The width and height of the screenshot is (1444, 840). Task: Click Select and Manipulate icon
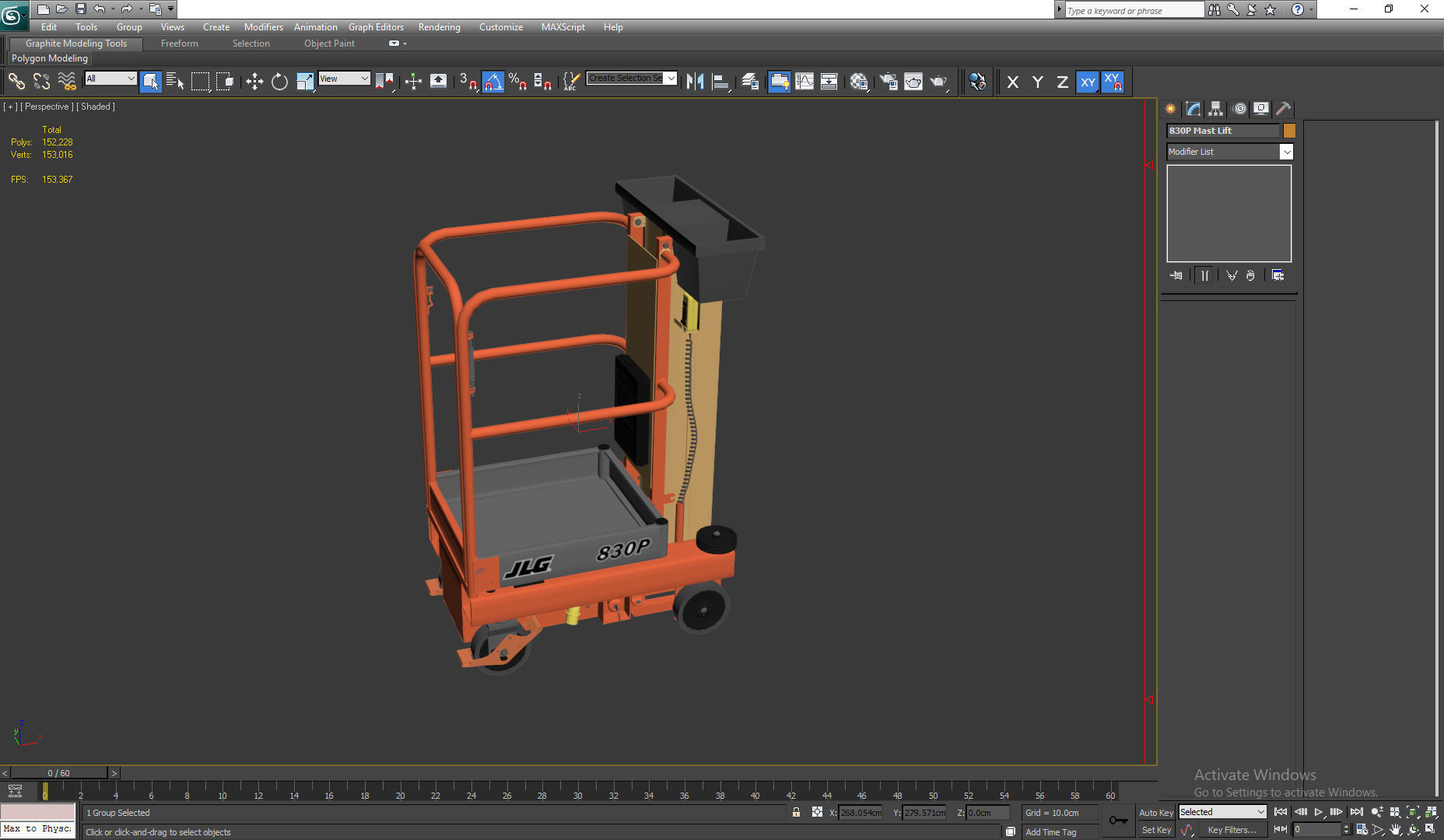tap(413, 81)
